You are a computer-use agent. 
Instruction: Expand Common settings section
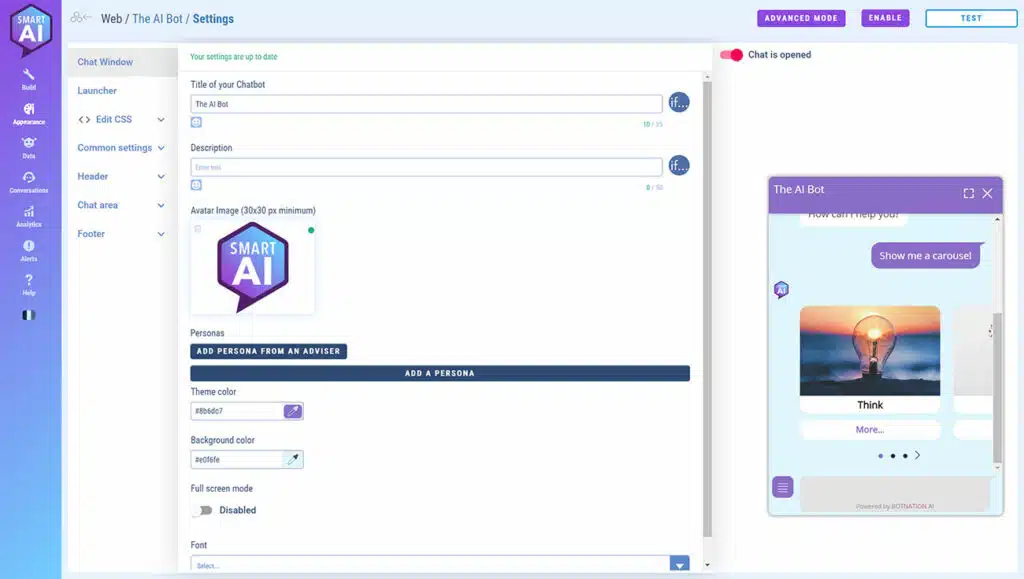pos(121,148)
